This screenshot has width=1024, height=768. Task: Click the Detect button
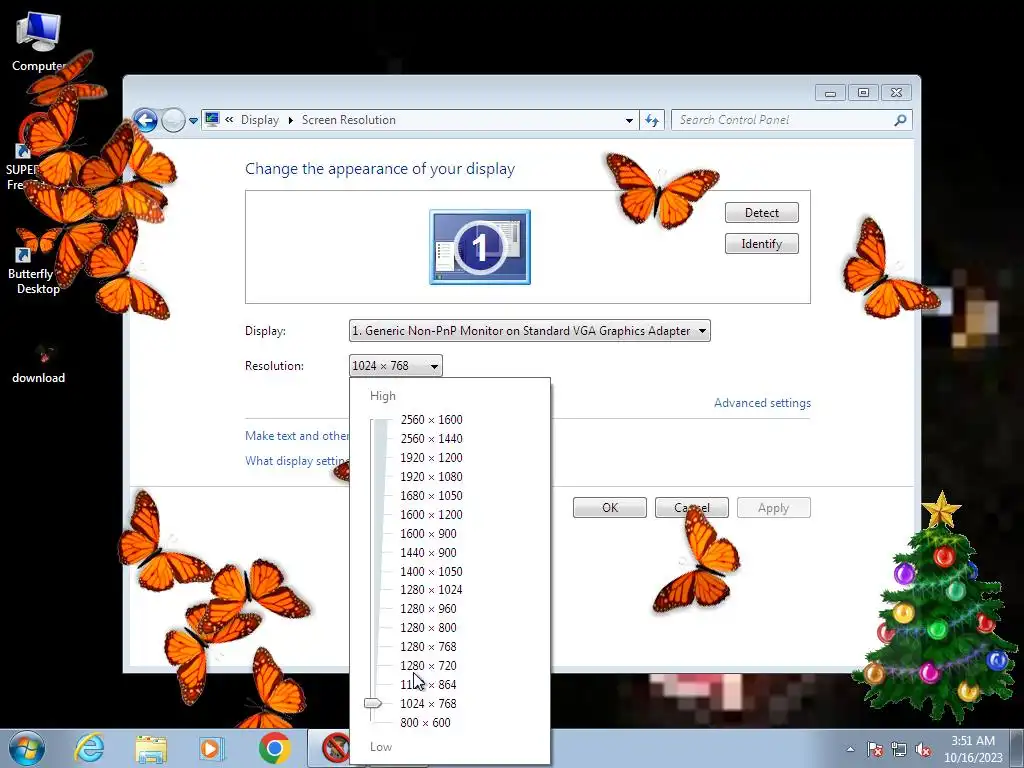(x=761, y=212)
